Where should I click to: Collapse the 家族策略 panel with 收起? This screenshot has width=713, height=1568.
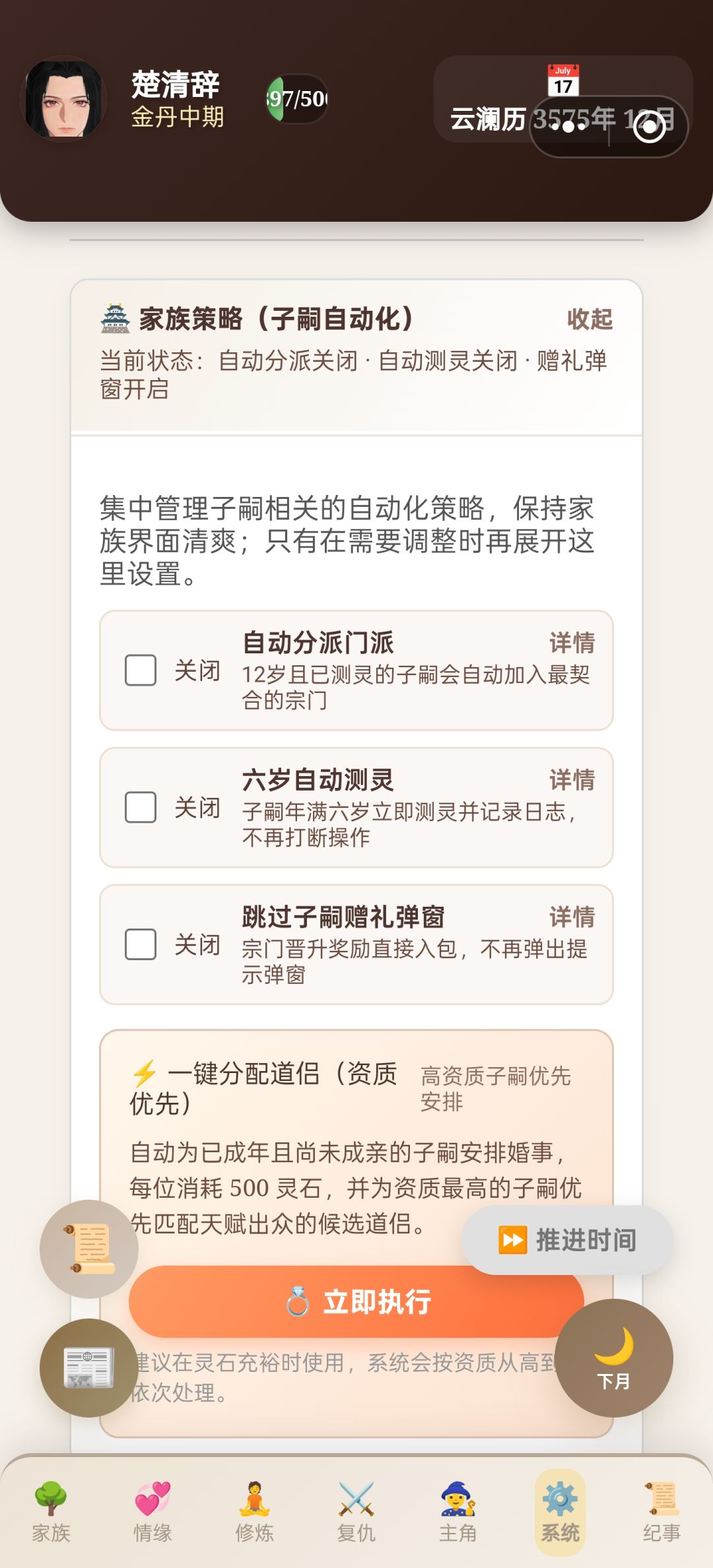[590, 319]
